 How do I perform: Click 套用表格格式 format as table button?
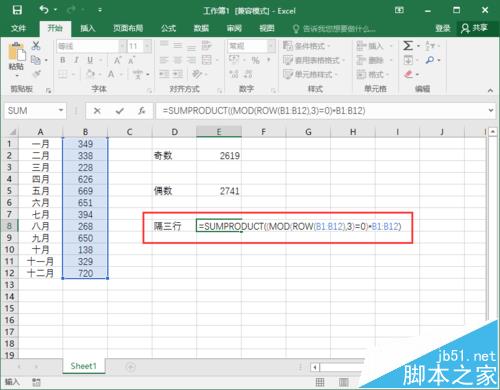[314, 60]
